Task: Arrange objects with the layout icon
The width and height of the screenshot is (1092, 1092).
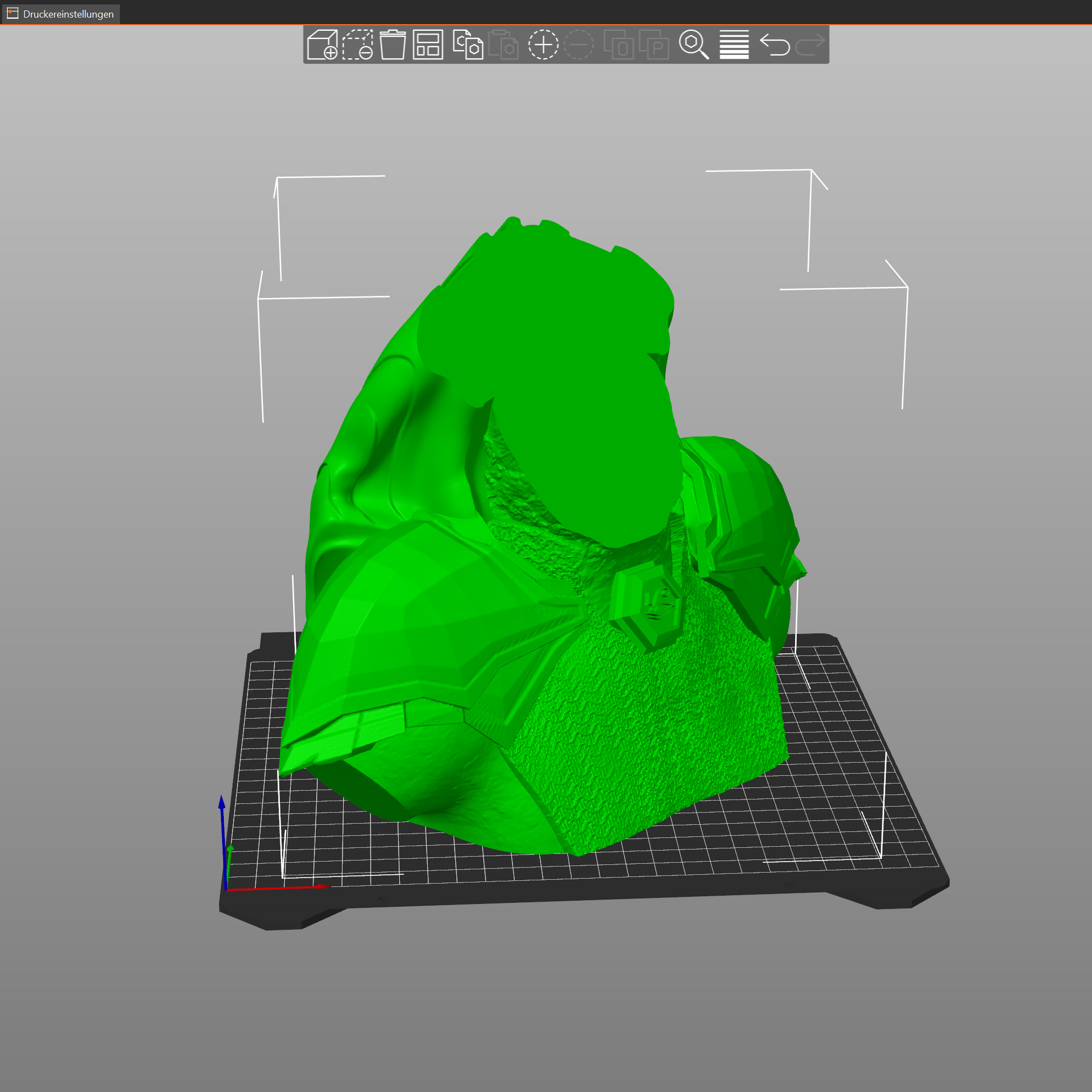Action: (x=428, y=45)
